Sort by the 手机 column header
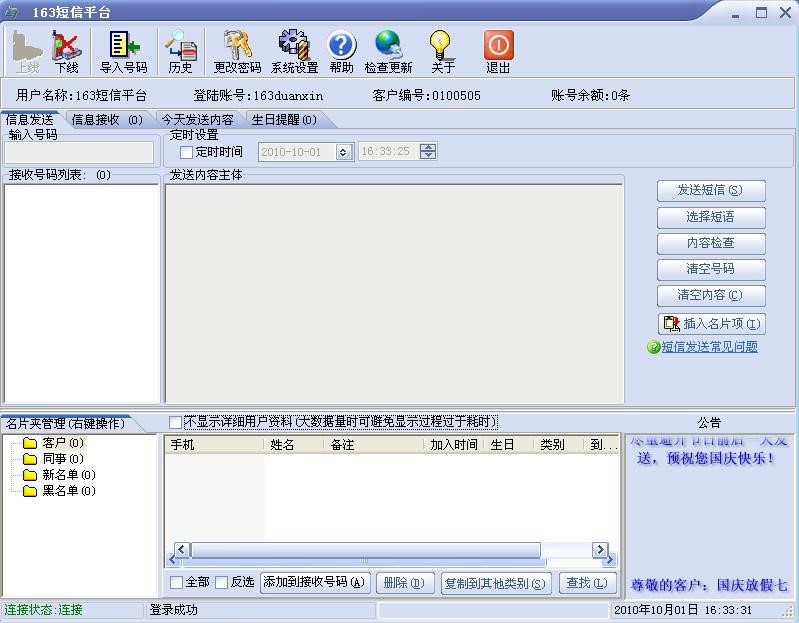The height and width of the screenshot is (623, 799). pyautogui.click(x=214, y=445)
